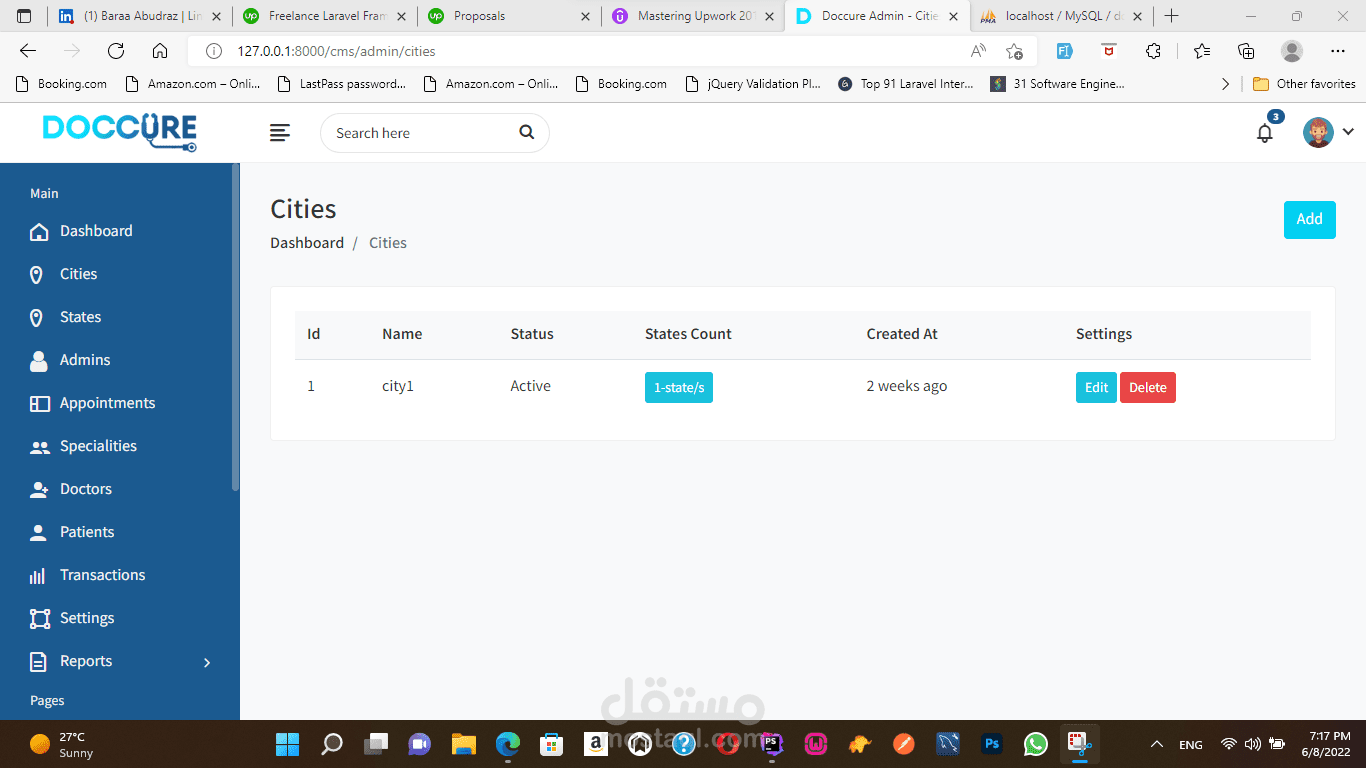Click the Doccure logo
1366x768 pixels.
tap(119, 131)
